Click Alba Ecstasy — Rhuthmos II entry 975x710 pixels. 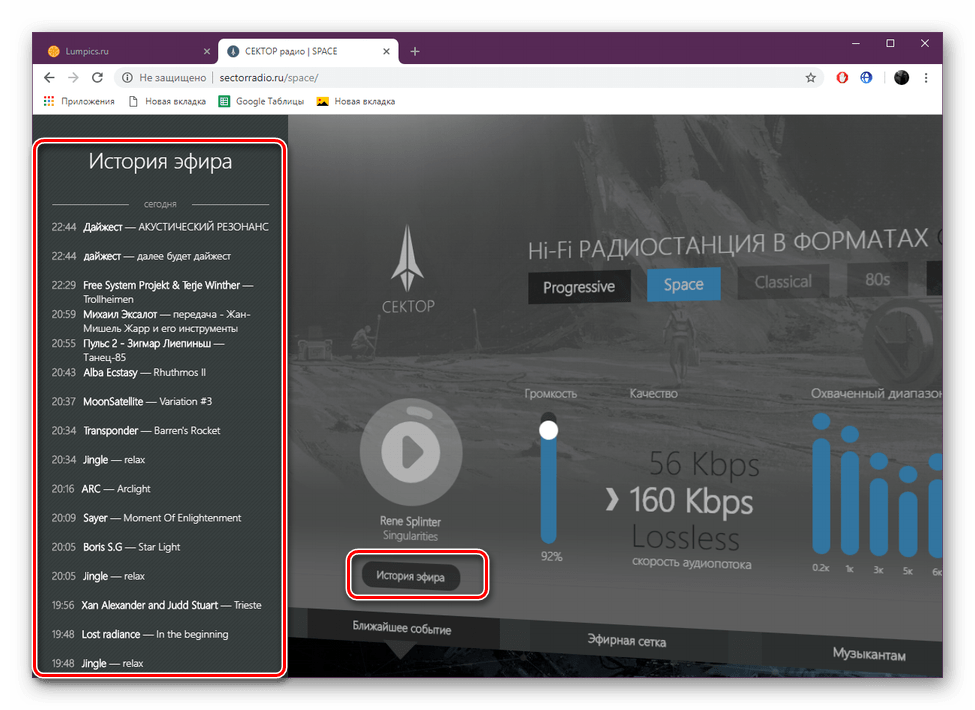pos(129,372)
